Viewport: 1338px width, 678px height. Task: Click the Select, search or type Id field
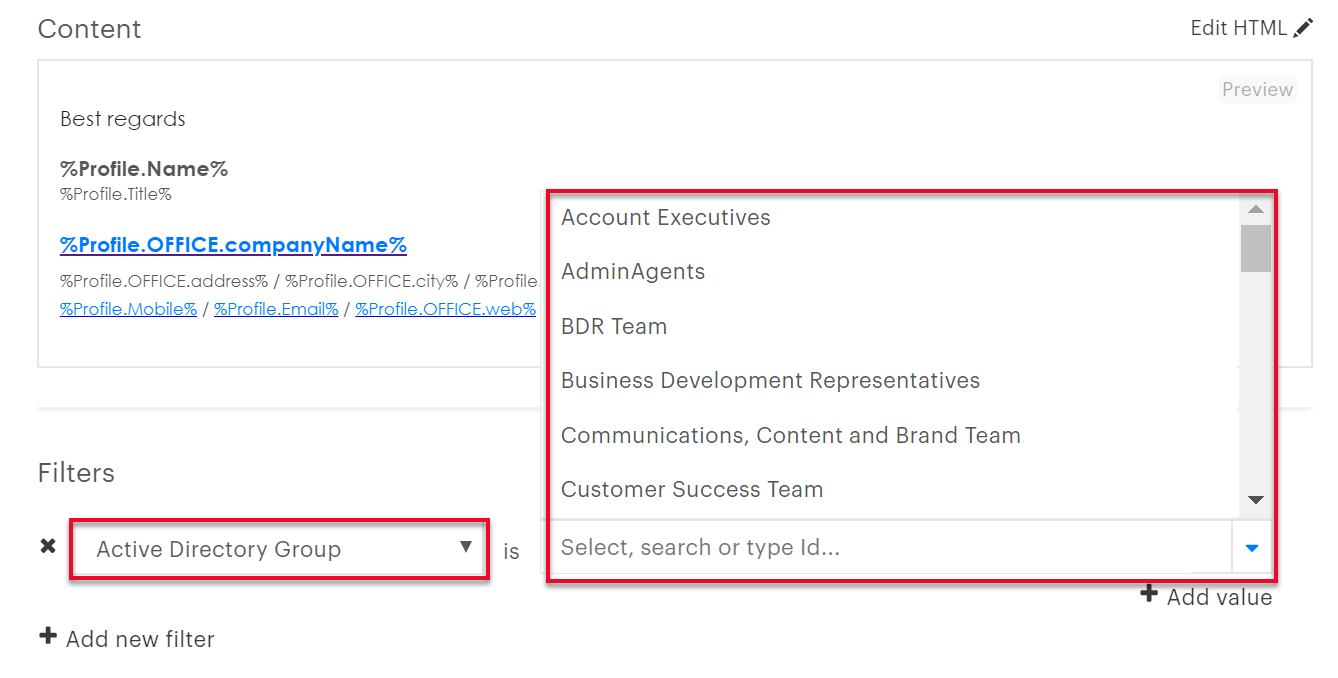click(x=880, y=548)
